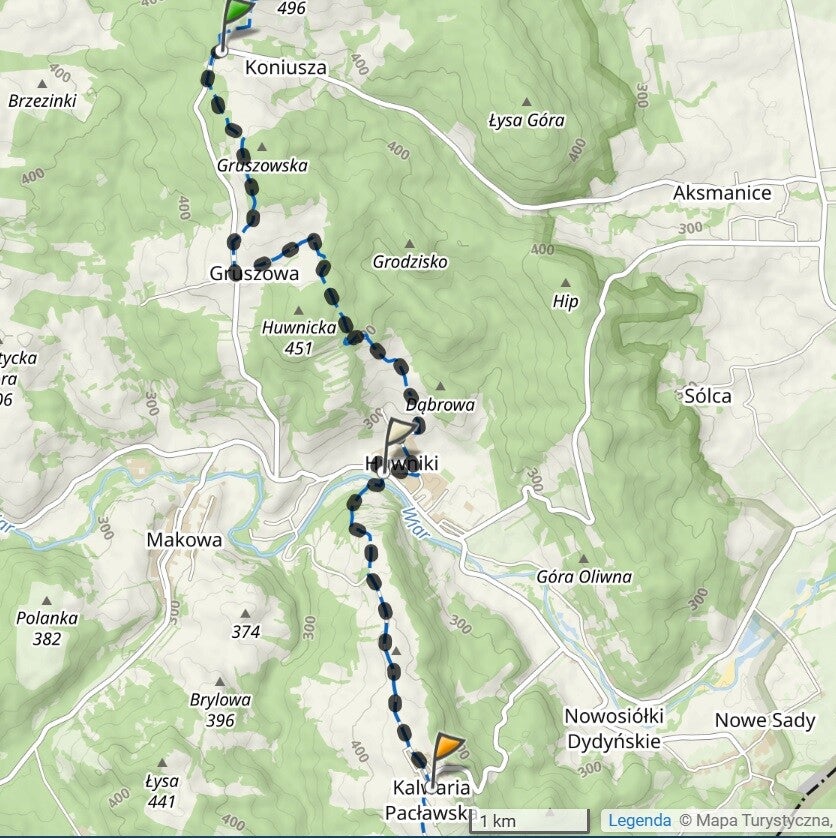Select the white waypoint flag at Huwniki
Image resolution: width=836 pixels, height=838 pixels.
400,439
